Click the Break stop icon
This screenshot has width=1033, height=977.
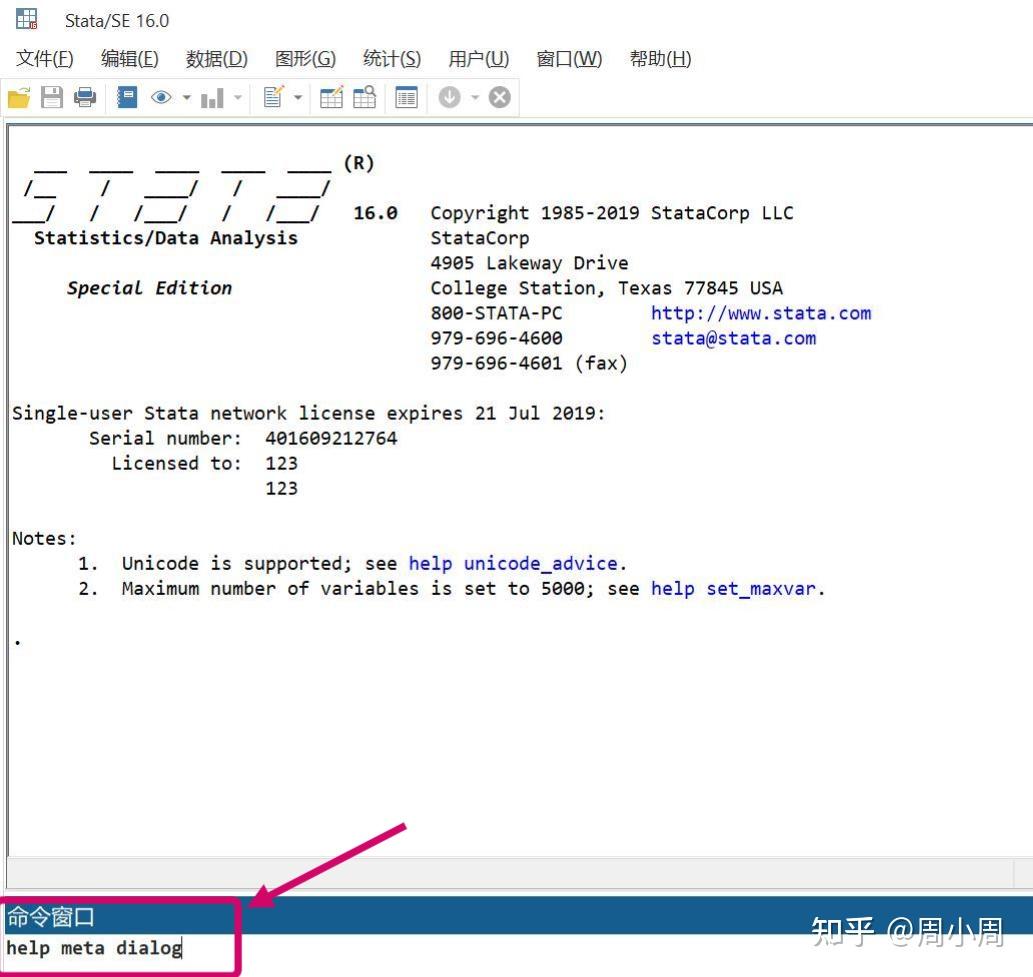[x=499, y=98]
